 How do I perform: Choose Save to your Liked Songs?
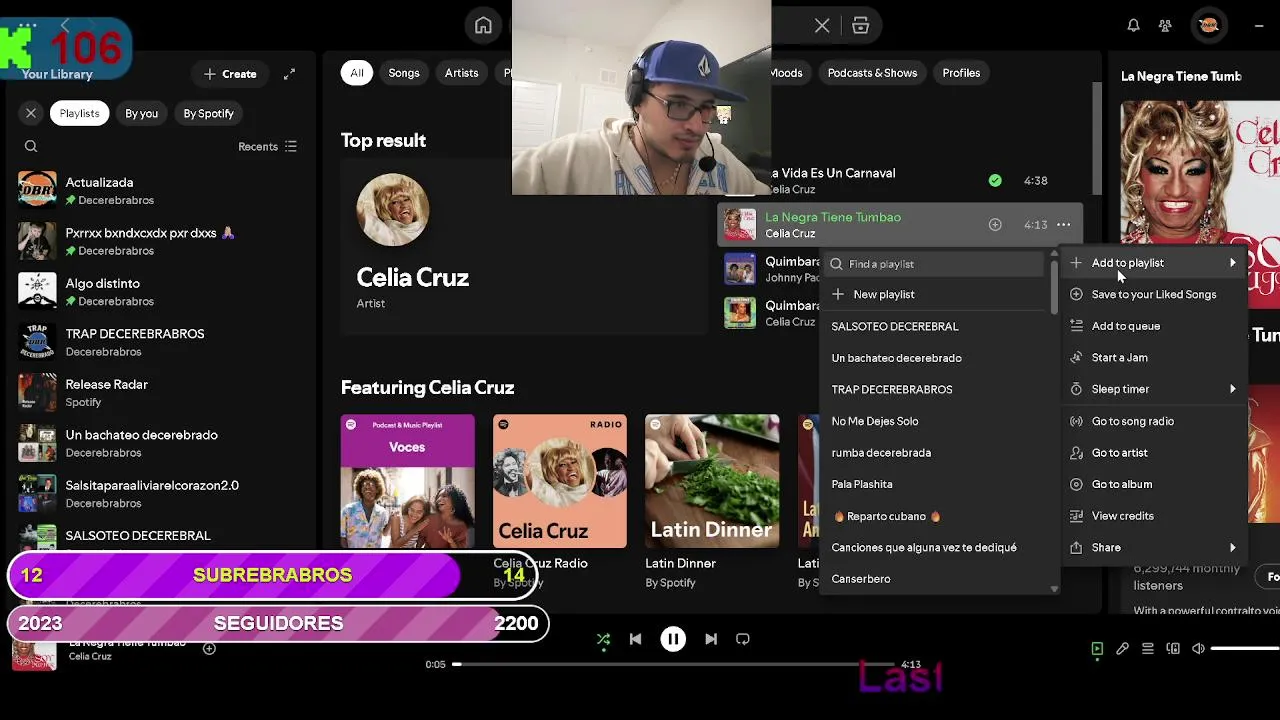tap(1154, 295)
